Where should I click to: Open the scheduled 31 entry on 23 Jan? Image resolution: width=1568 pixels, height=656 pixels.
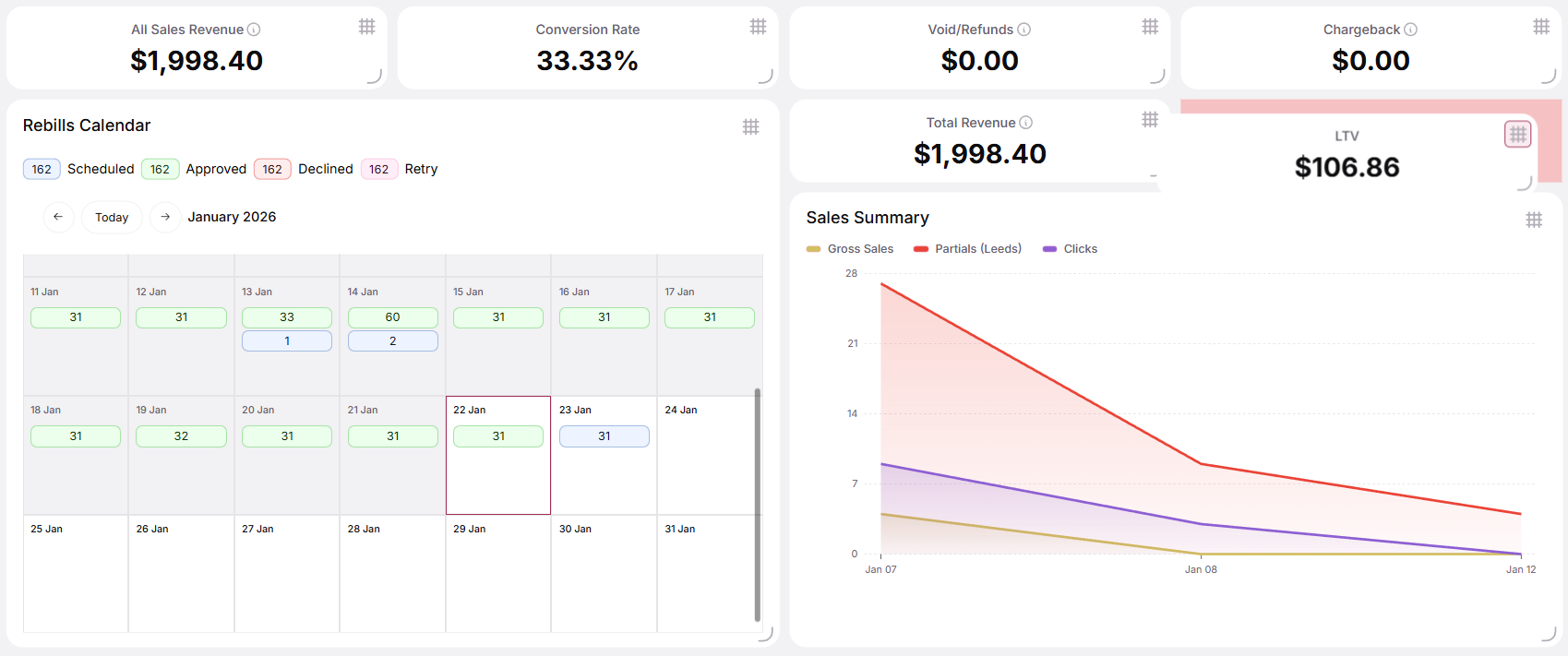[x=604, y=436]
